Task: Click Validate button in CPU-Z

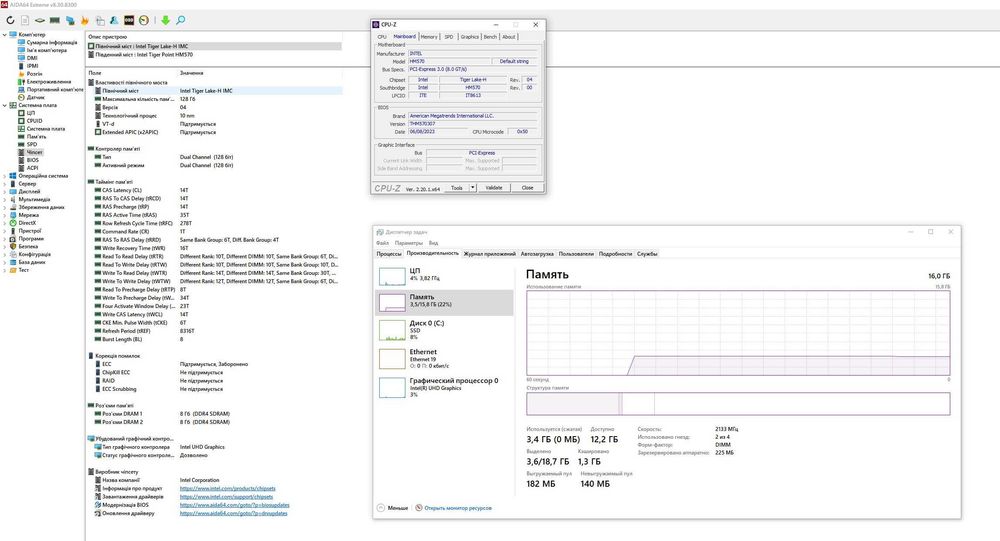Action: tap(494, 188)
